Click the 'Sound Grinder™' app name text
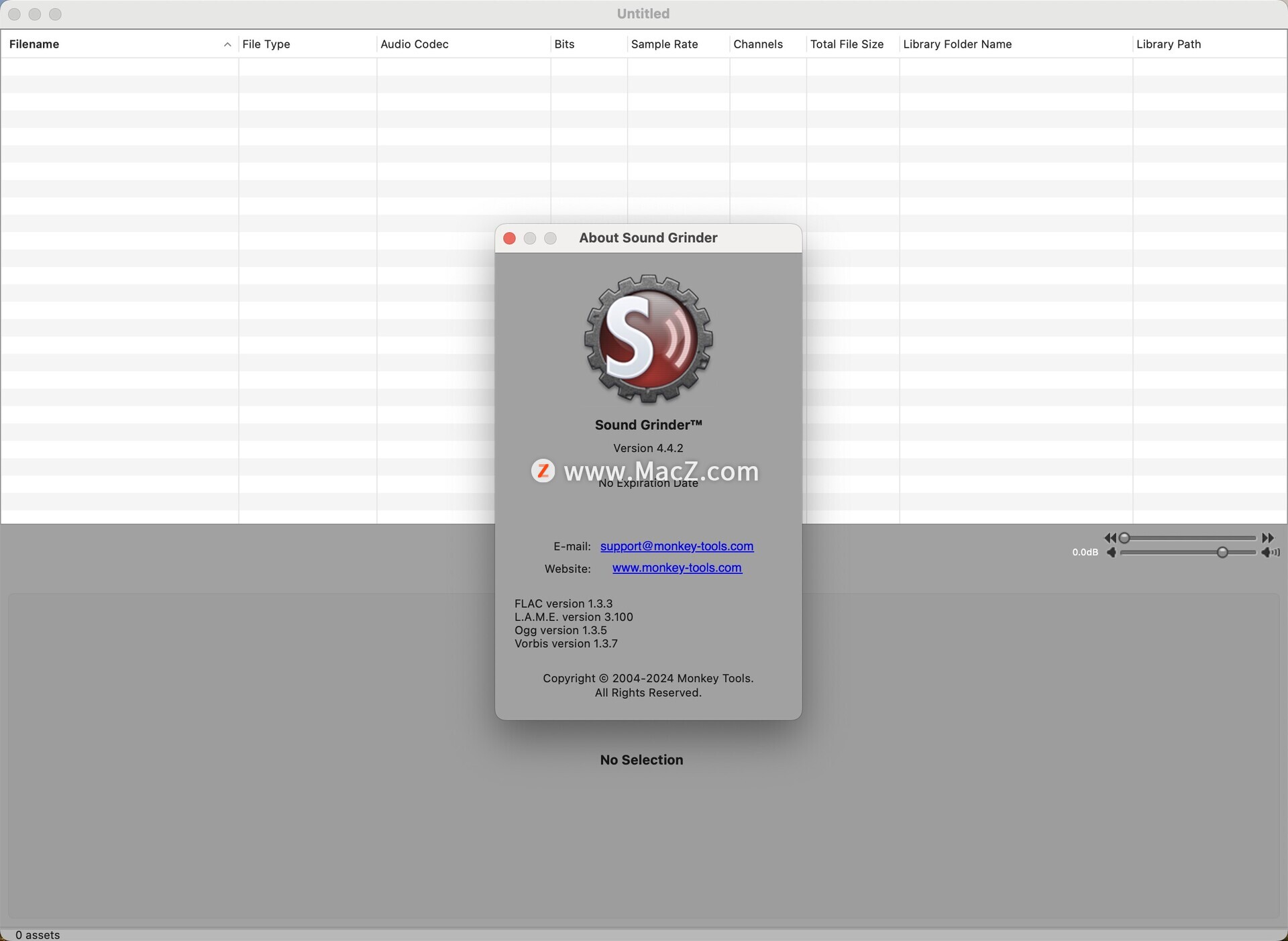 (x=648, y=425)
